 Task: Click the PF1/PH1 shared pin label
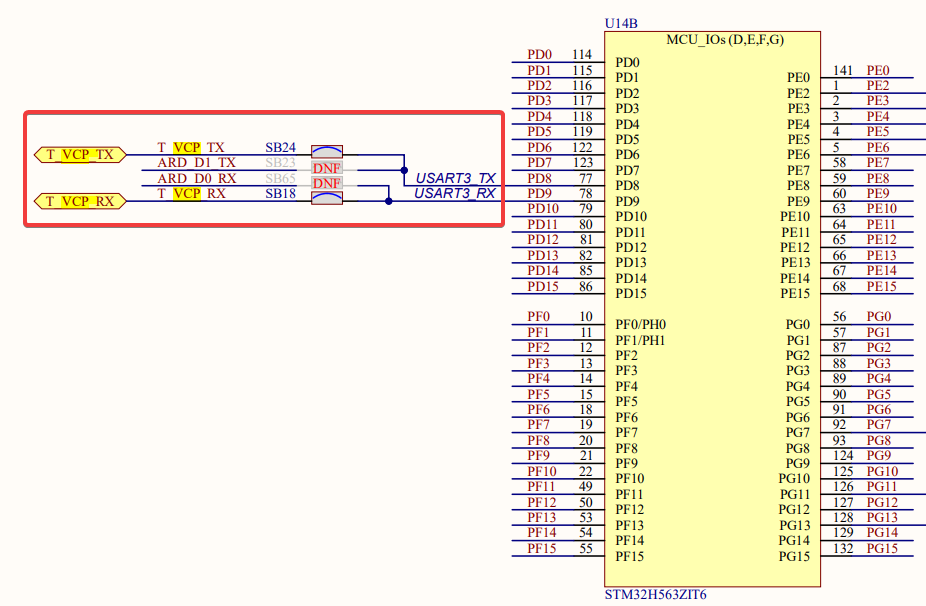pos(638,340)
